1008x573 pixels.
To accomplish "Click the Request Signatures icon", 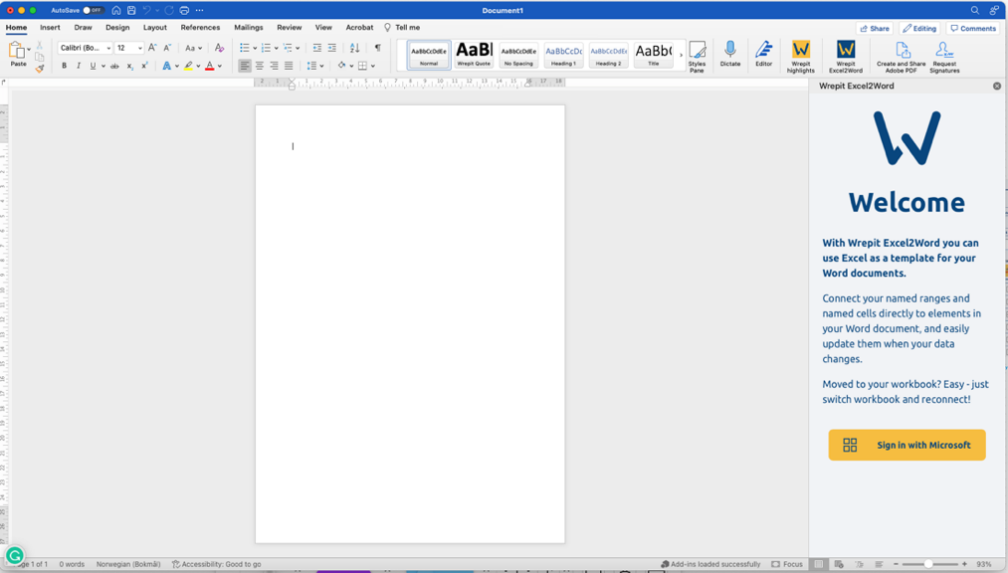I will click(944, 57).
